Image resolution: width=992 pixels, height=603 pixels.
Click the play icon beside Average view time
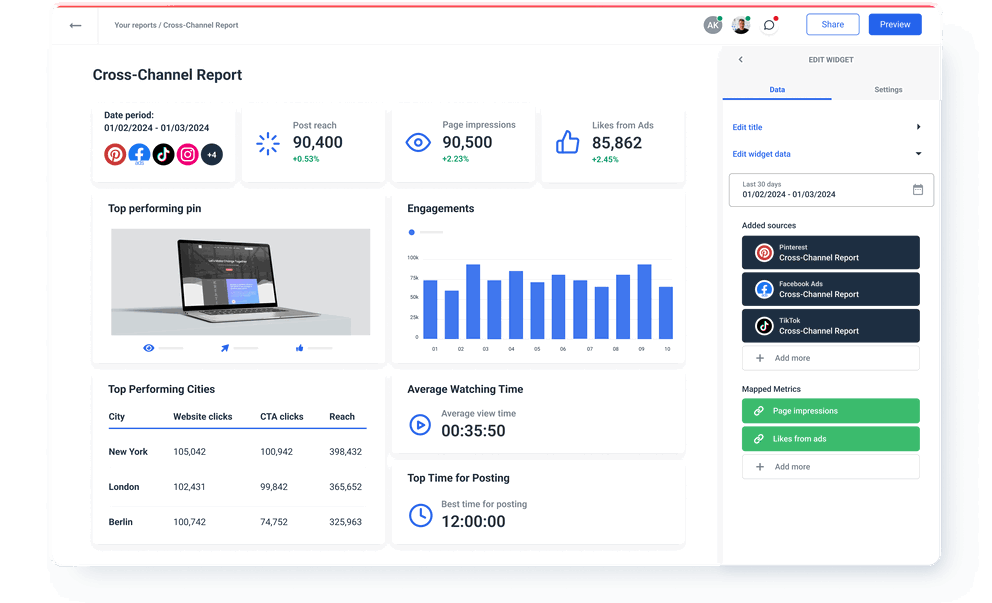[x=420, y=424]
